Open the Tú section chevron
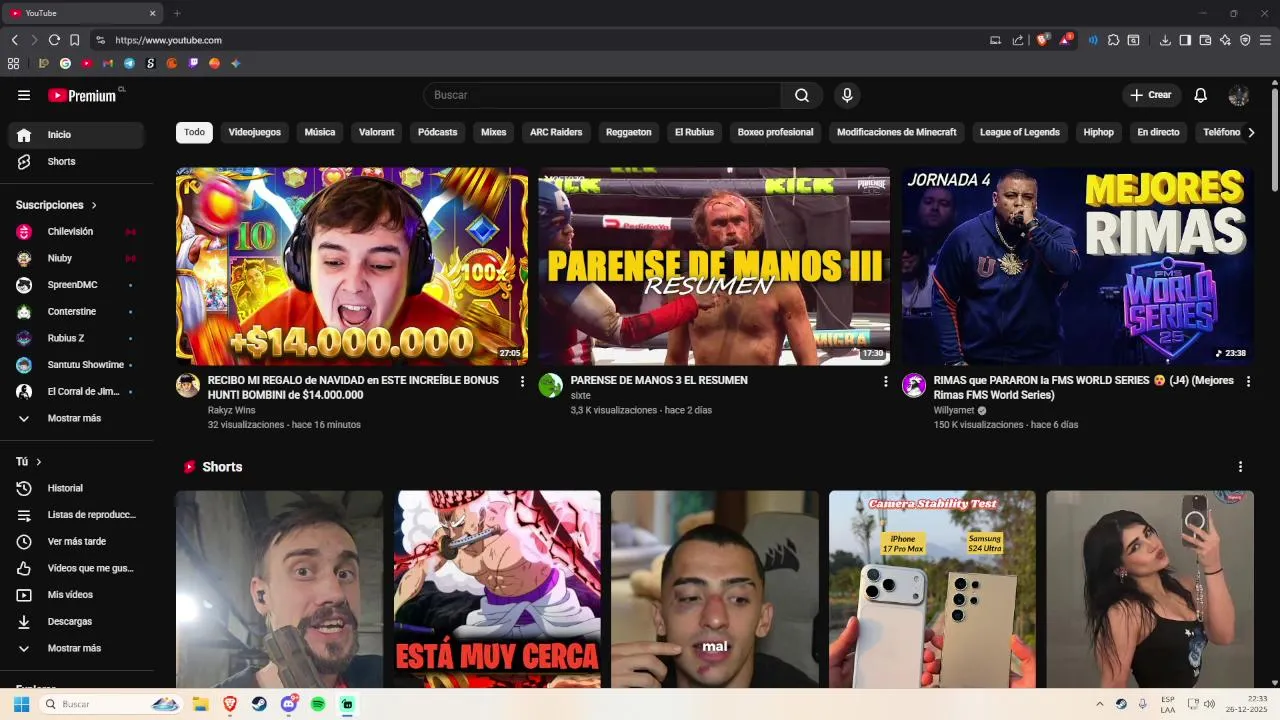Screen dimensions: 1280x720 coord(38,462)
